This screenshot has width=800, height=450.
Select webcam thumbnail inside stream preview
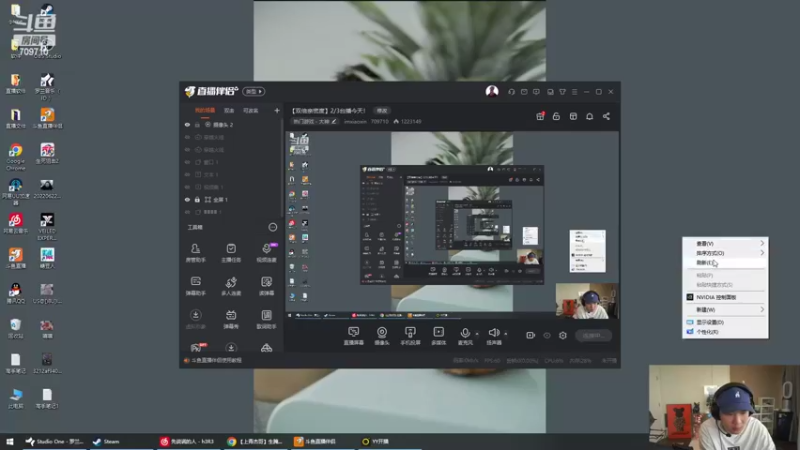(x=587, y=301)
